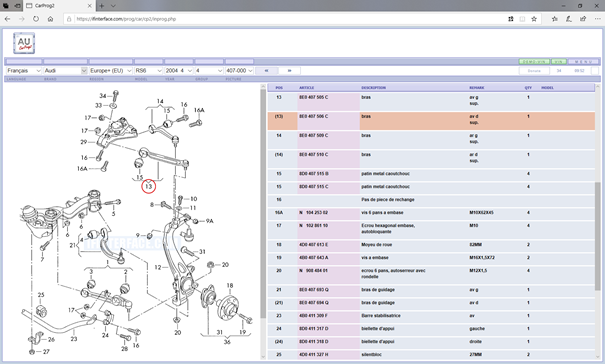Viewport: 605px width, 364px height.
Task: Show tab previews chevron
Action: tap(113, 6)
